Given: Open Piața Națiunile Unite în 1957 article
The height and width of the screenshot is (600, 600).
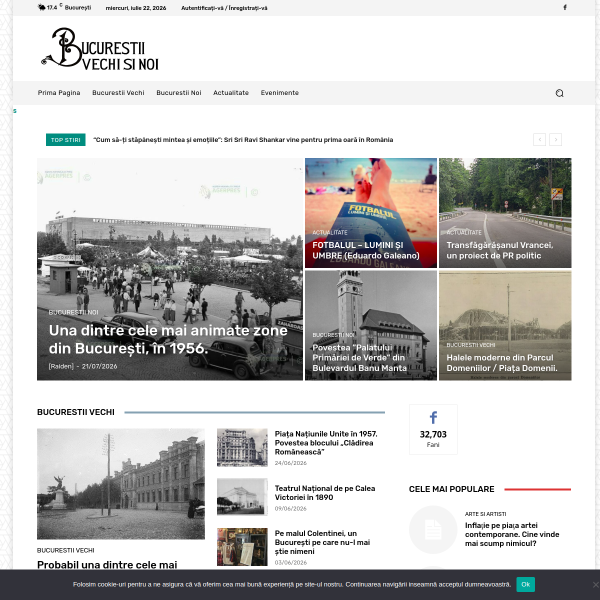Looking at the screenshot, I should click(x=326, y=443).
